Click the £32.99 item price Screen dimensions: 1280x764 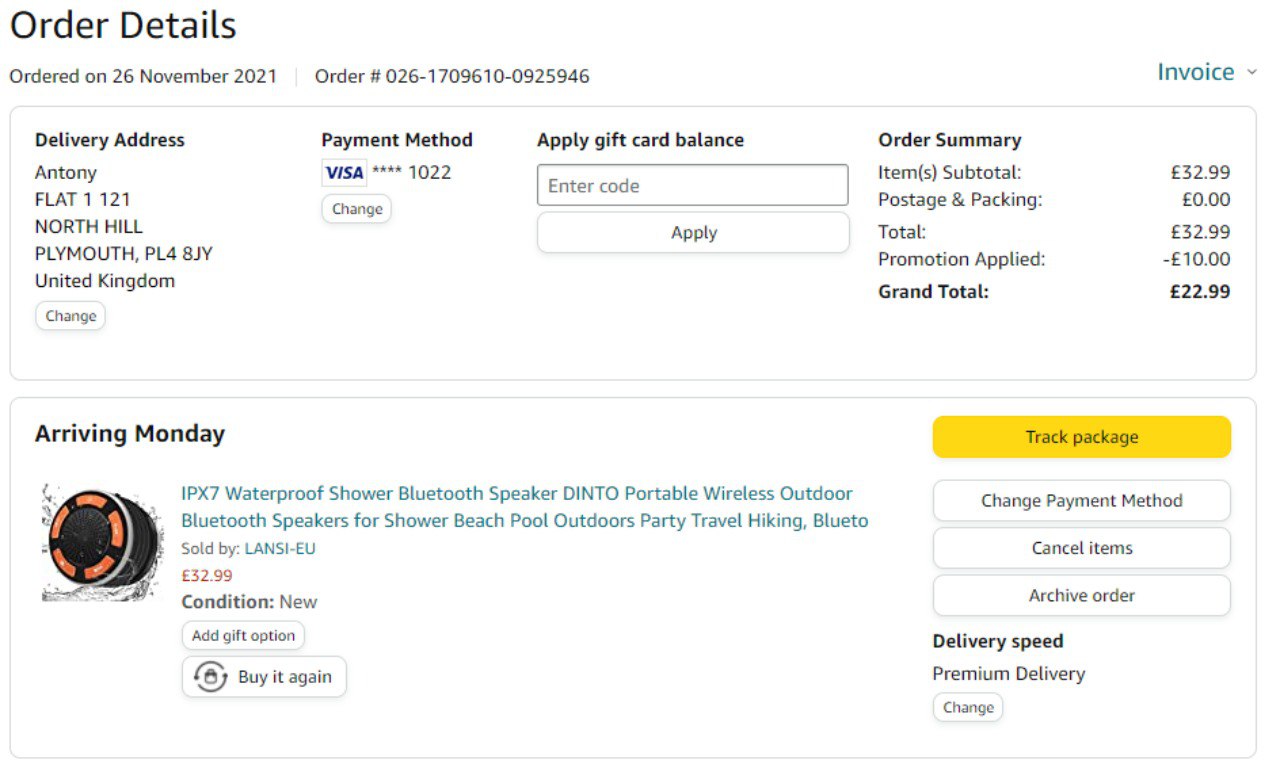coord(207,576)
